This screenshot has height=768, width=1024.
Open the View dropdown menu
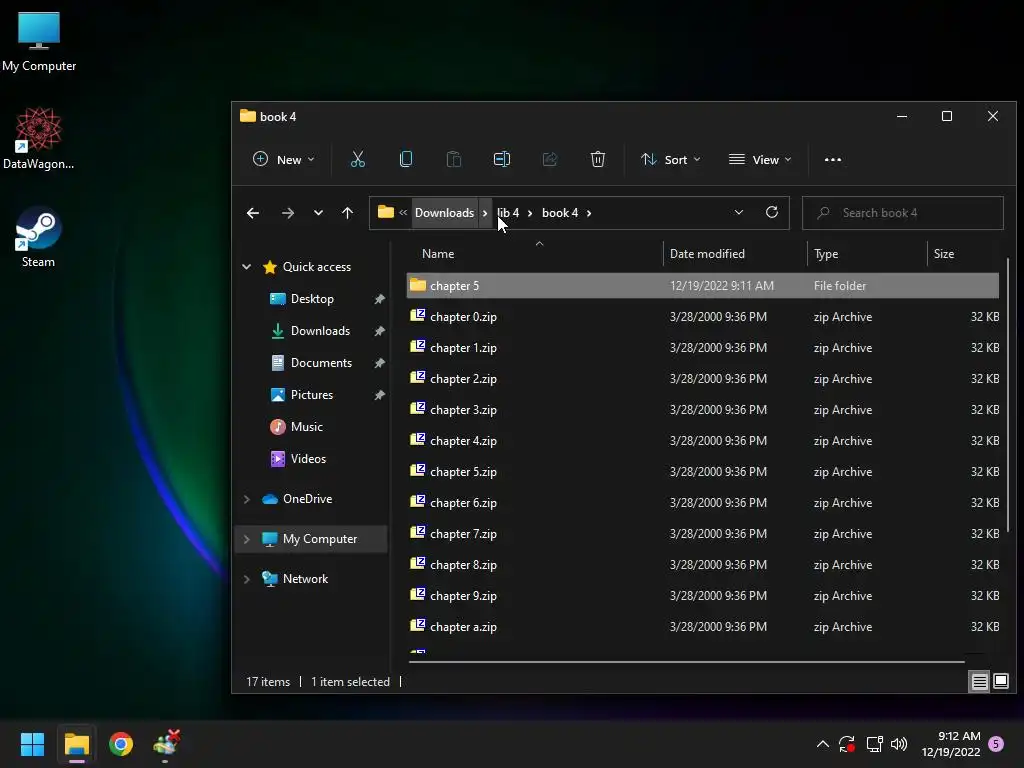(x=760, y=159)
